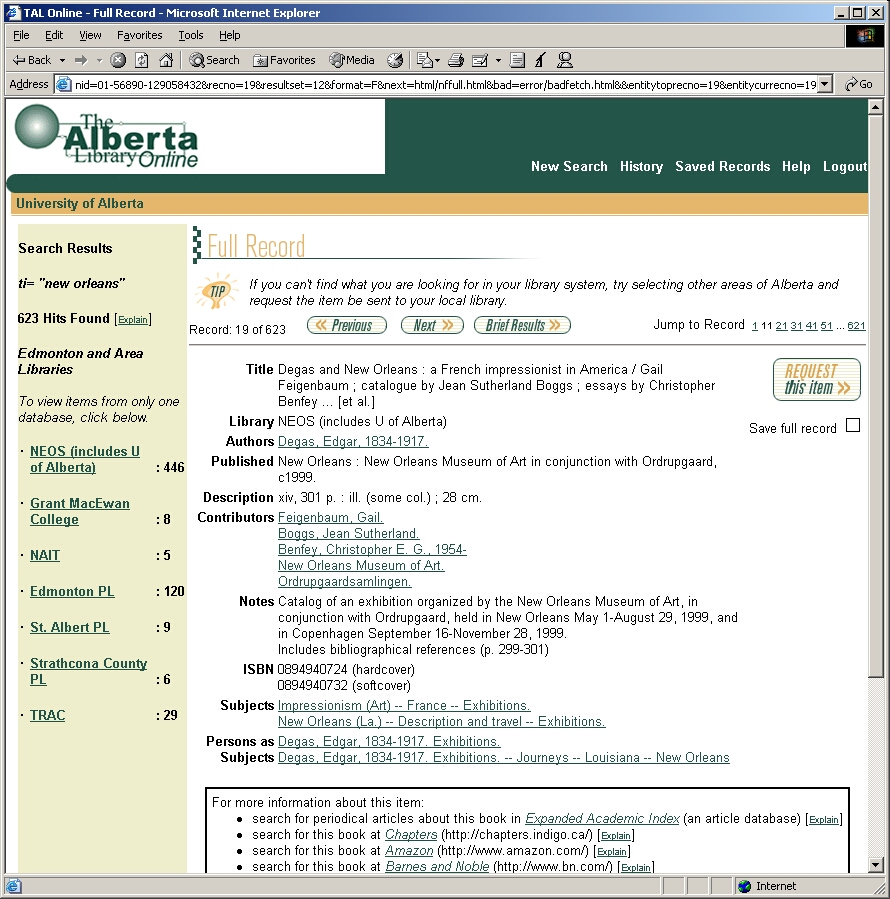This screenshot has width=890, height=899.
Task: Filter results by Edmonton PL
Action: coord(72,591)
